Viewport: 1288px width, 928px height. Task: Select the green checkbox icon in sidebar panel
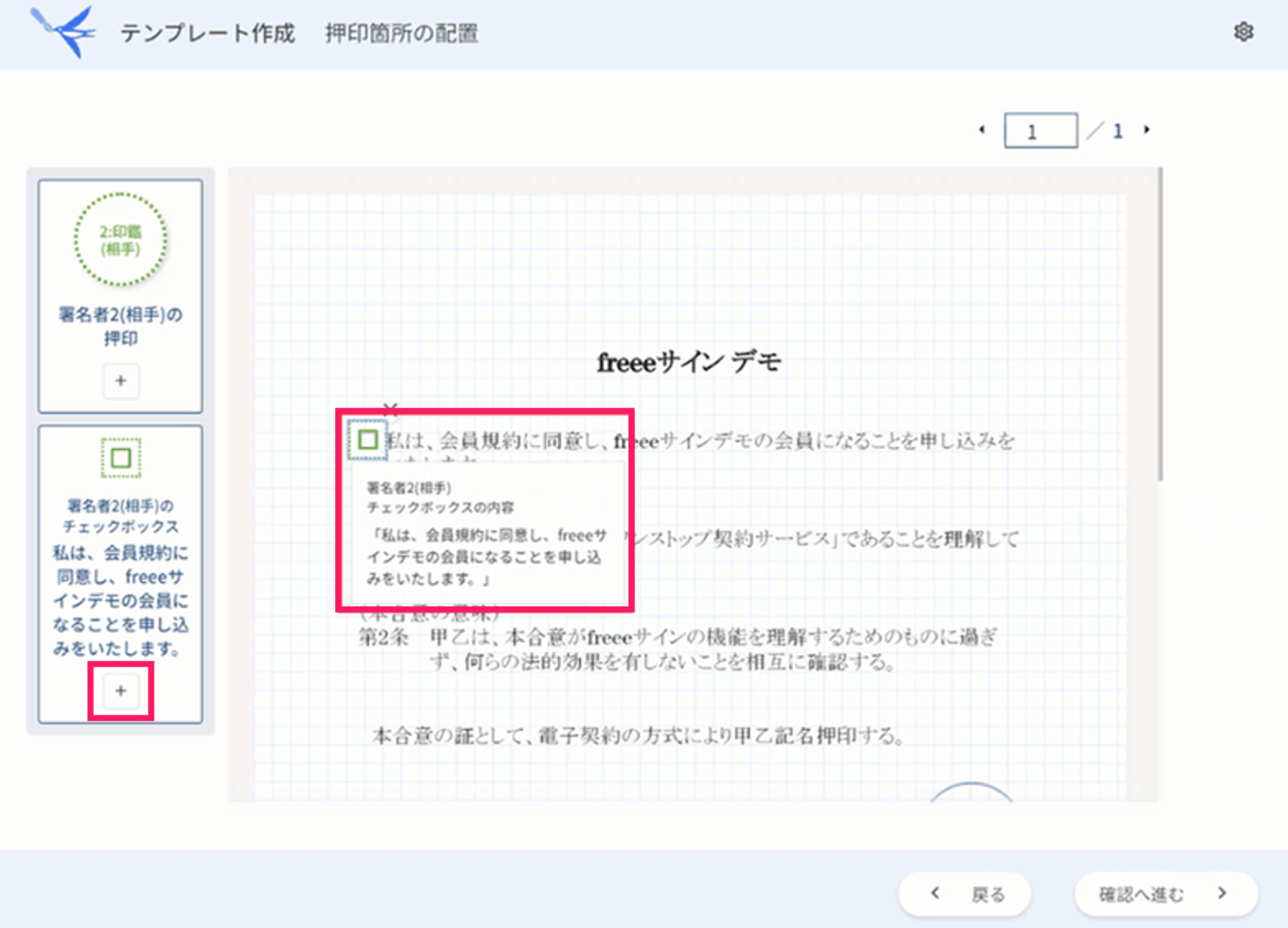coord(120,458)
